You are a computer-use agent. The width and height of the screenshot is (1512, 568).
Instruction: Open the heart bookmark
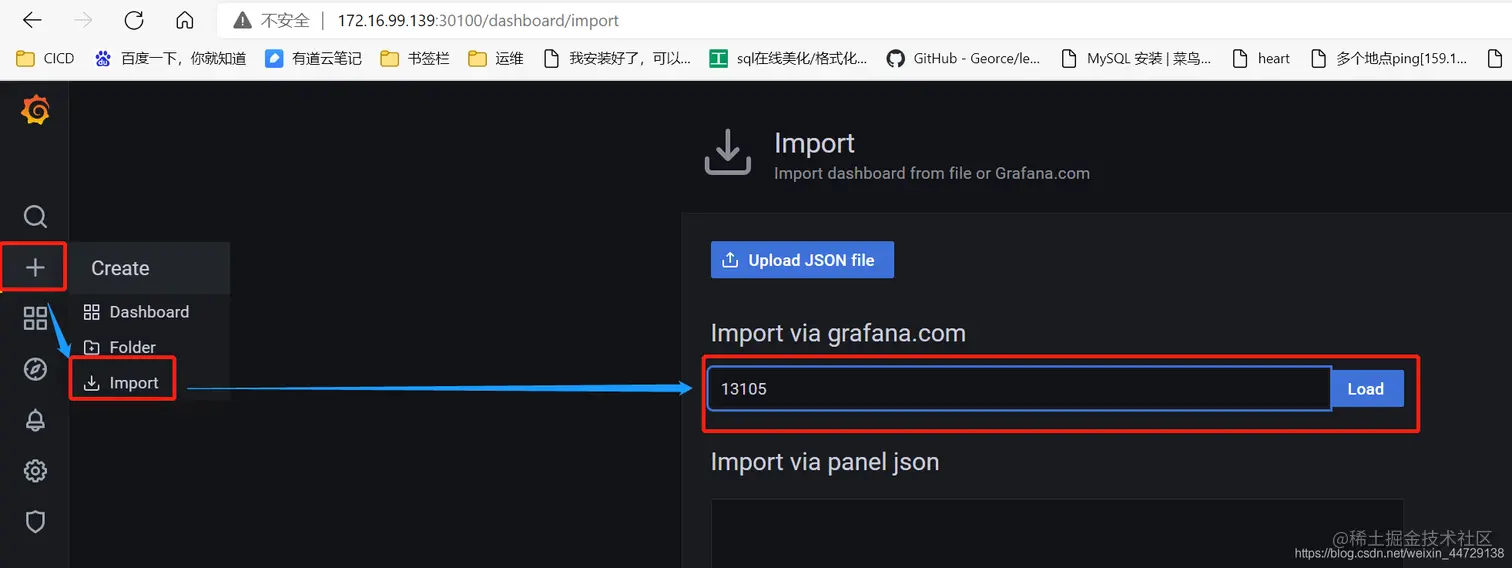[x=1261, y=58]
